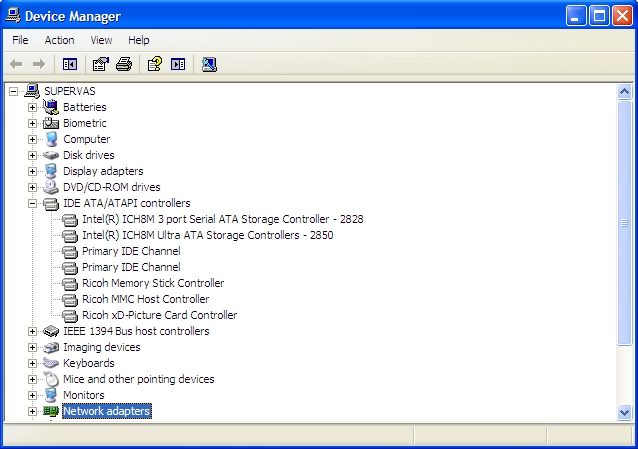The image size is (638, 449).
Task: Click the Print toolbar icon
Action: coord(124,64)
